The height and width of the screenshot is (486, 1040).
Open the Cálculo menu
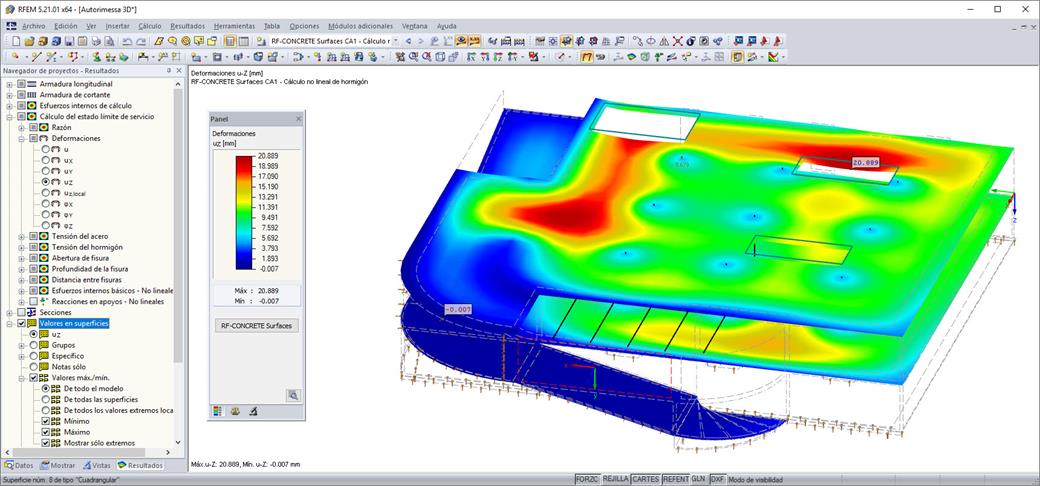[x=150, y=26]
